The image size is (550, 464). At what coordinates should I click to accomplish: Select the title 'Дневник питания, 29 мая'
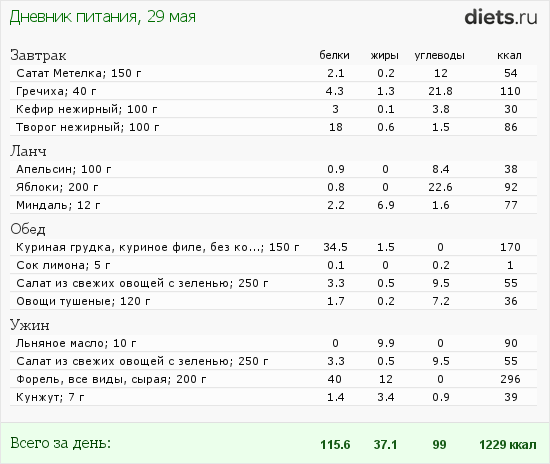click(x=102, y=16)
